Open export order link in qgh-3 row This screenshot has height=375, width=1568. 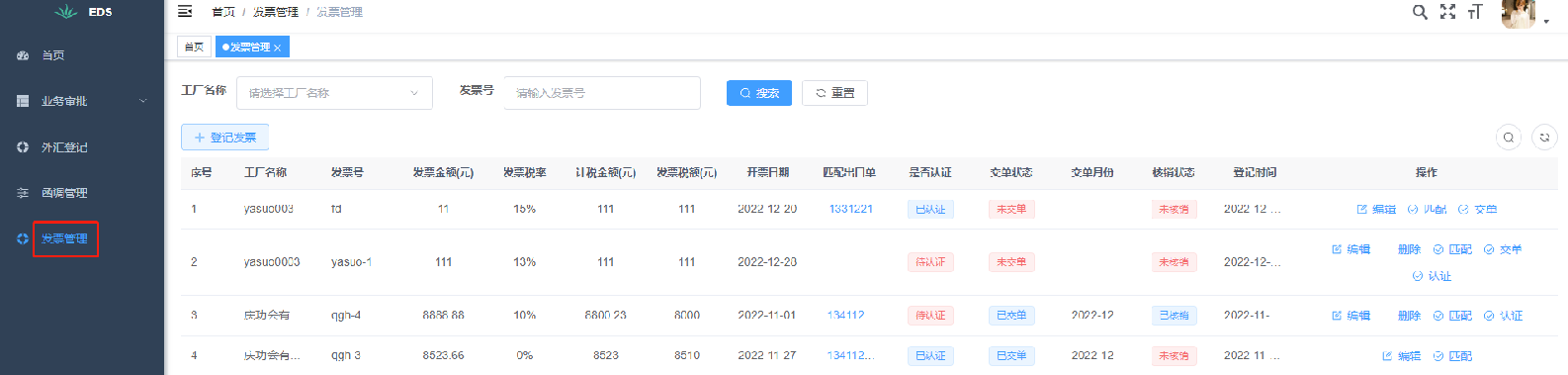point(850,355)
